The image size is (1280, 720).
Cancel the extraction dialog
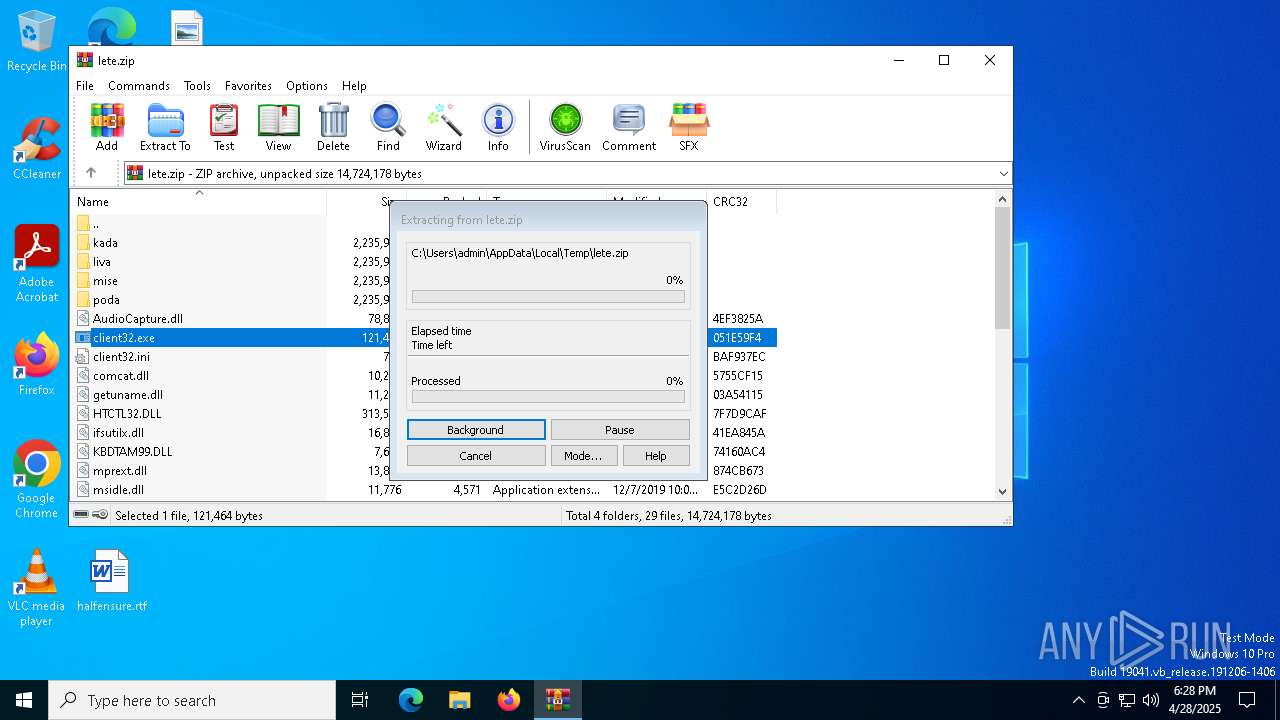476,456
